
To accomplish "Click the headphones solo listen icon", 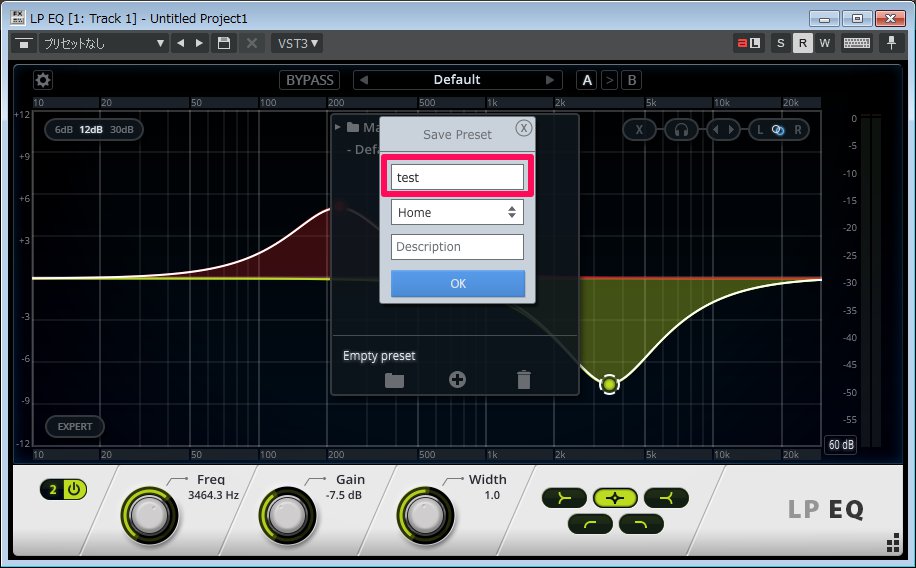I will coord(681,129).
